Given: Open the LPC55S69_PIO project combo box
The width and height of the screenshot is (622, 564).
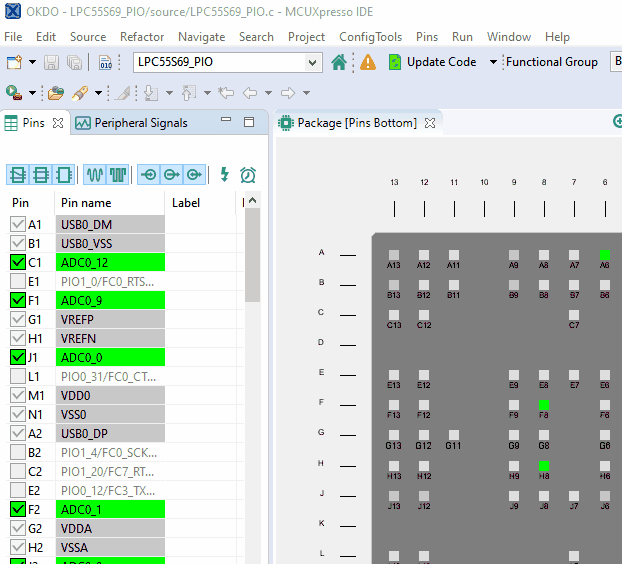Looking at the screenshot, I should point(228,62).
